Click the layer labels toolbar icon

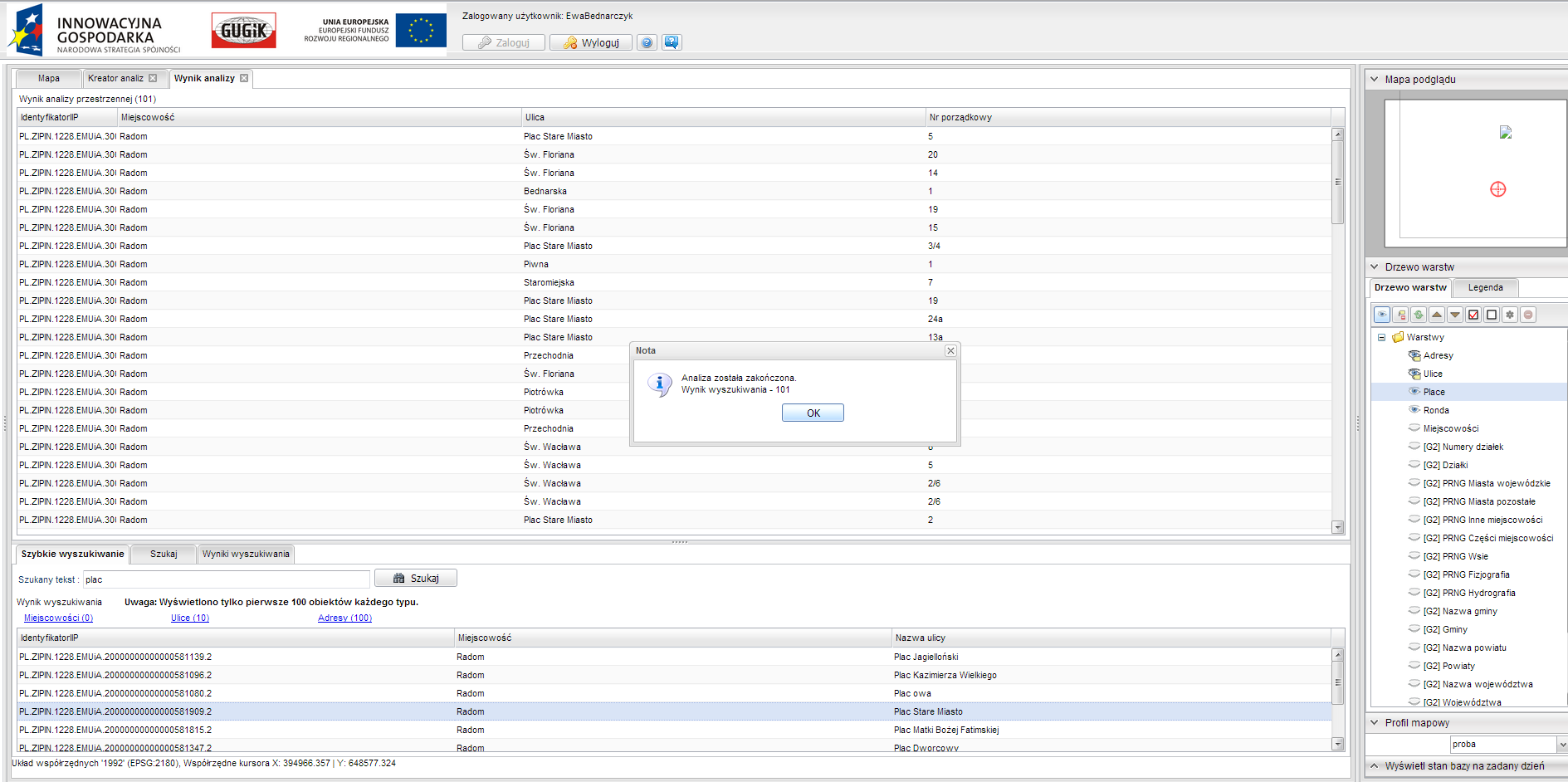[x=1401, y=315]
